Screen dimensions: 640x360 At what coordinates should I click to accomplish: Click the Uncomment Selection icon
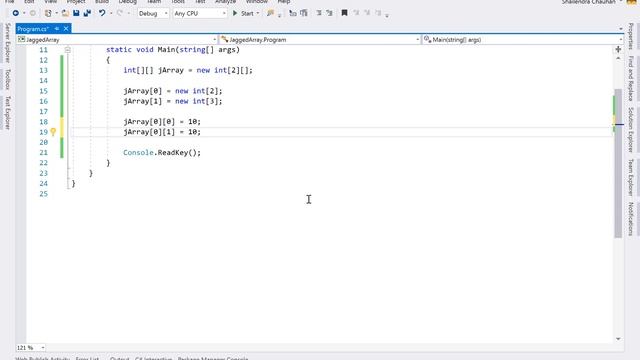tap(329, 13)
